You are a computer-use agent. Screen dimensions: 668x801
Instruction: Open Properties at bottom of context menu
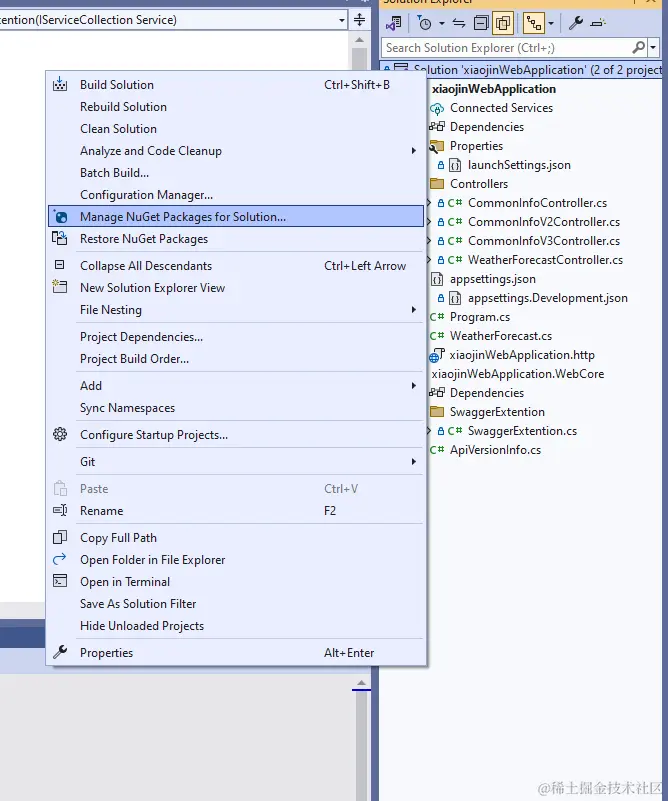tap(236, 653)
